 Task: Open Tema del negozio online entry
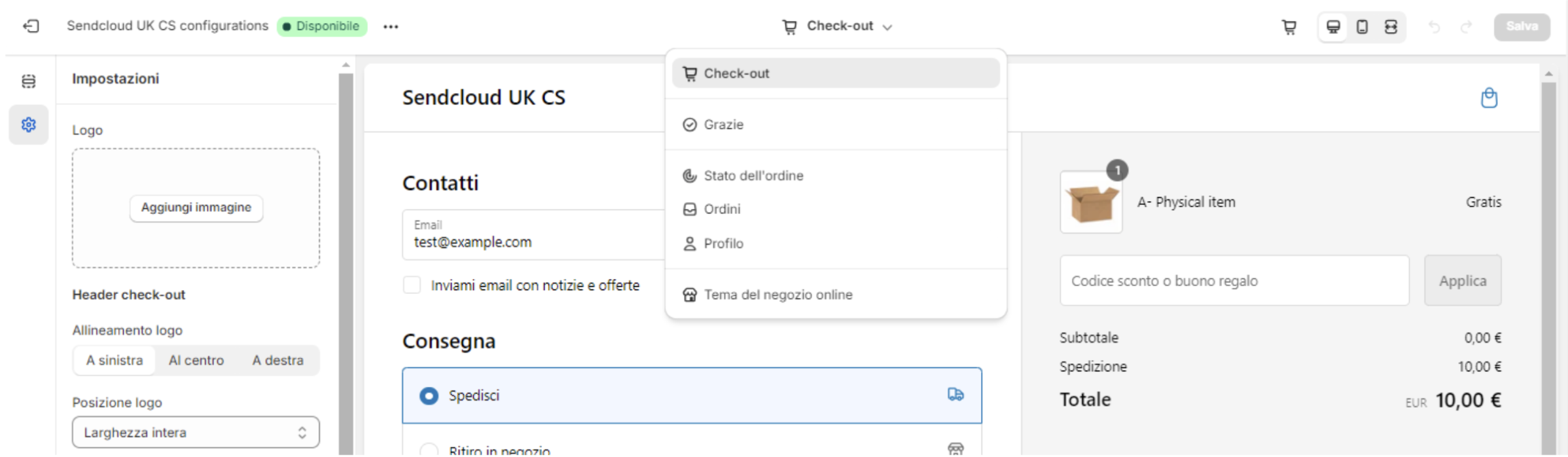(x=777, y=295)
